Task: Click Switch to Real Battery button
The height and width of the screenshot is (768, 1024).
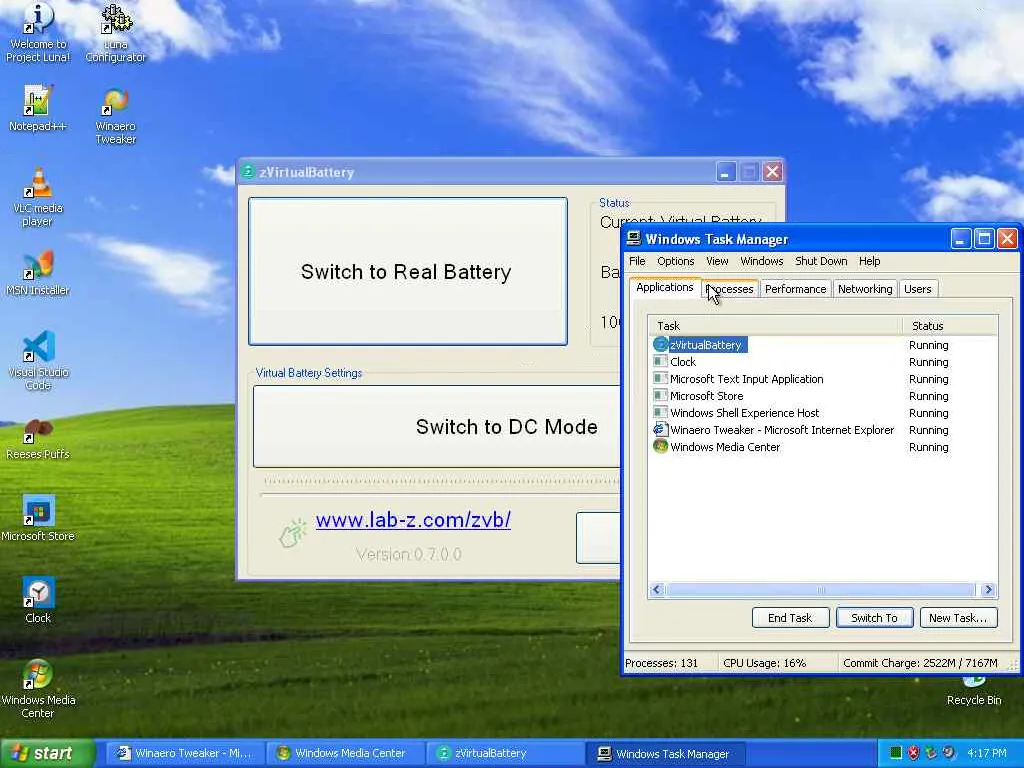Action: click(408, 272)
